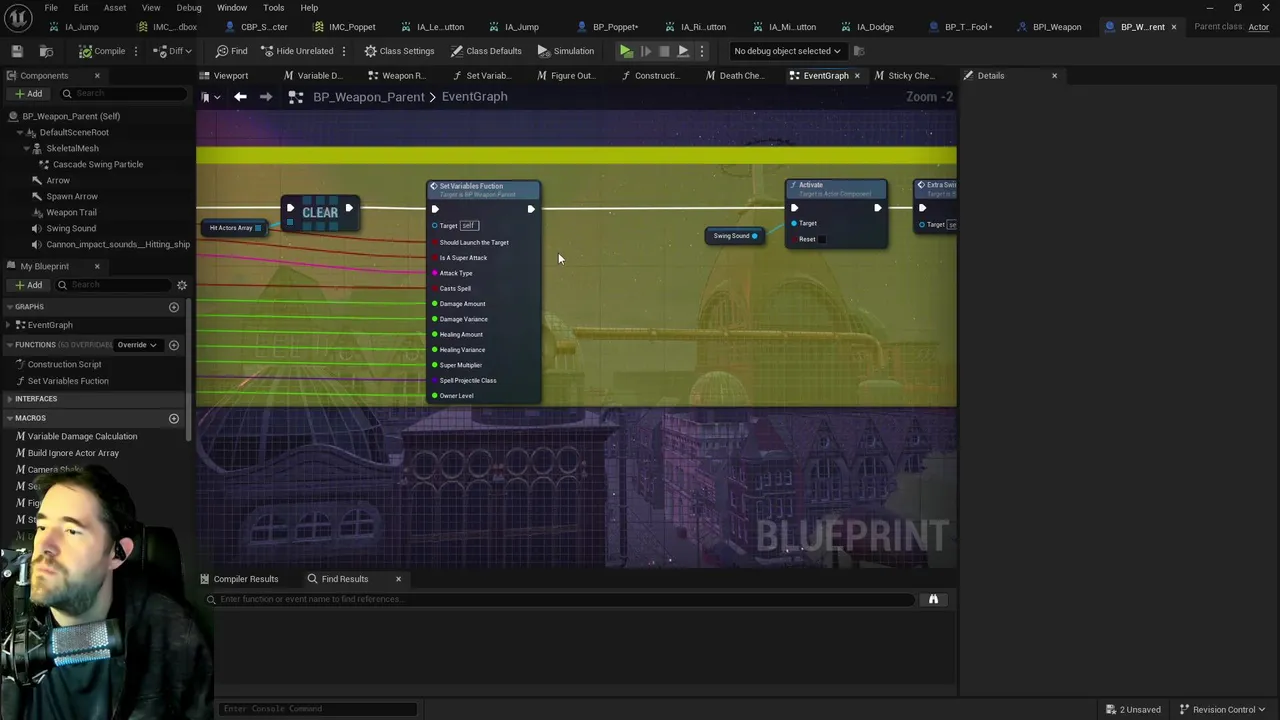
Task: Select the Build Ignore Actor Array macro
Action: point(73,453)
